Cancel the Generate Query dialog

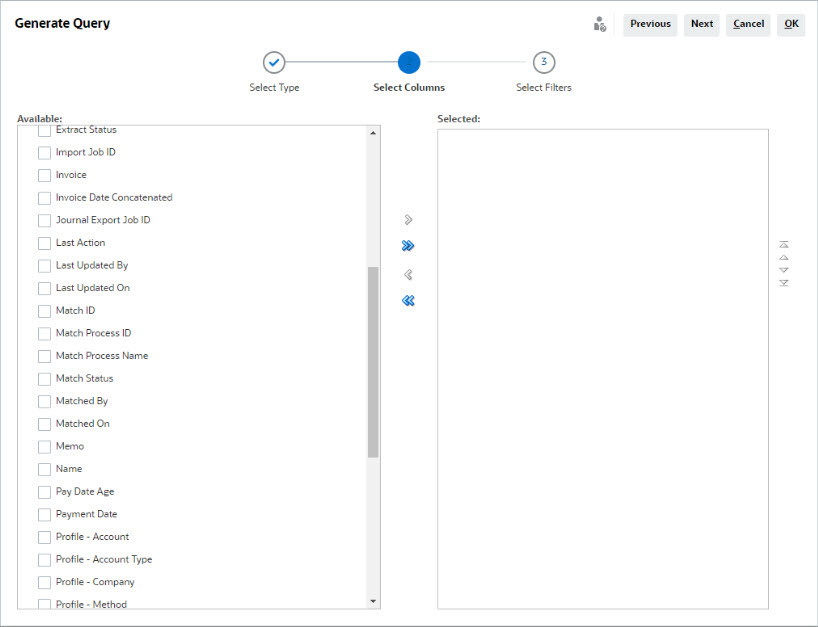coord(748,25)
